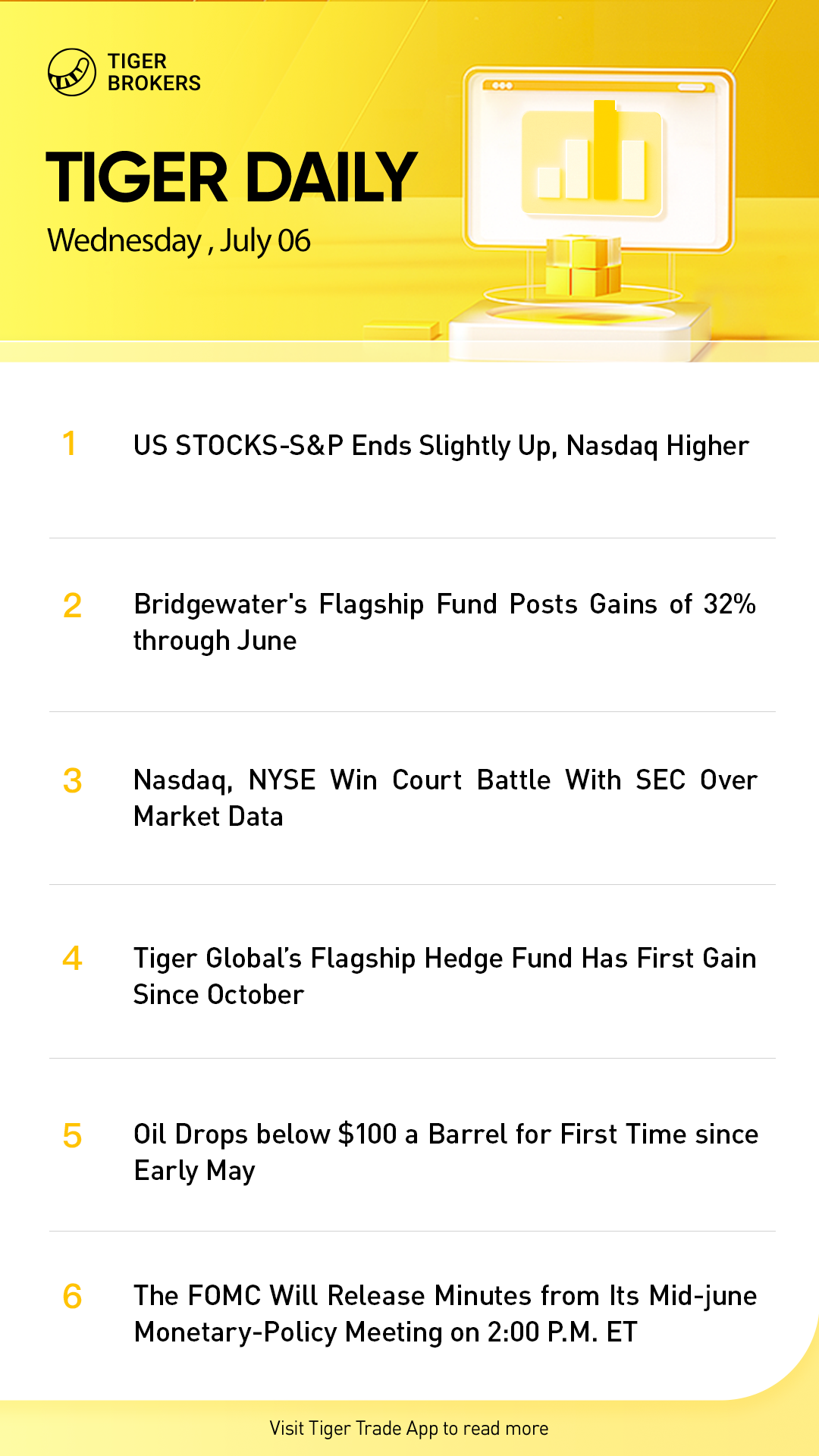Click the number 1 list marker

point(70,444)
